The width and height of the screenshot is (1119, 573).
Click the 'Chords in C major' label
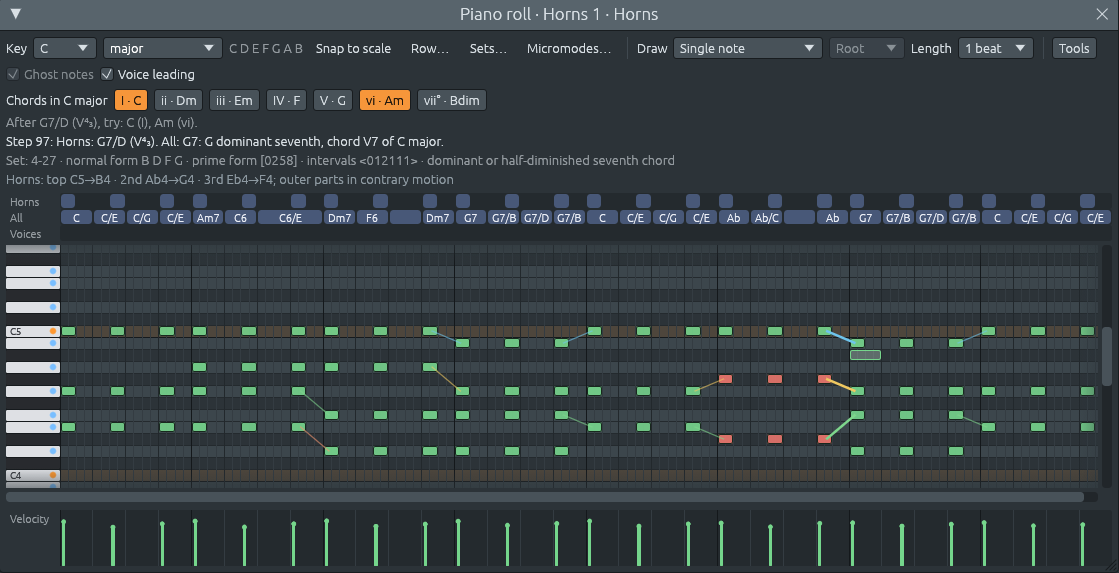point(56,101)
